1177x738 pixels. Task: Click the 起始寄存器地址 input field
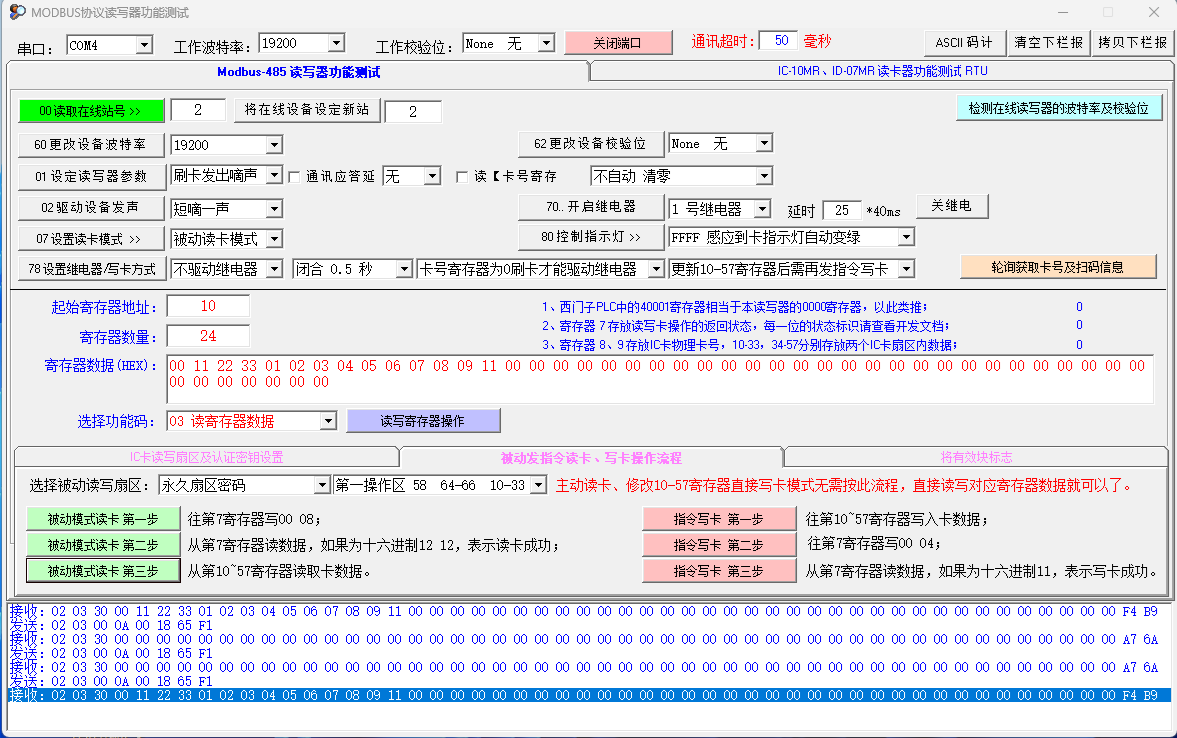(208, 306)
